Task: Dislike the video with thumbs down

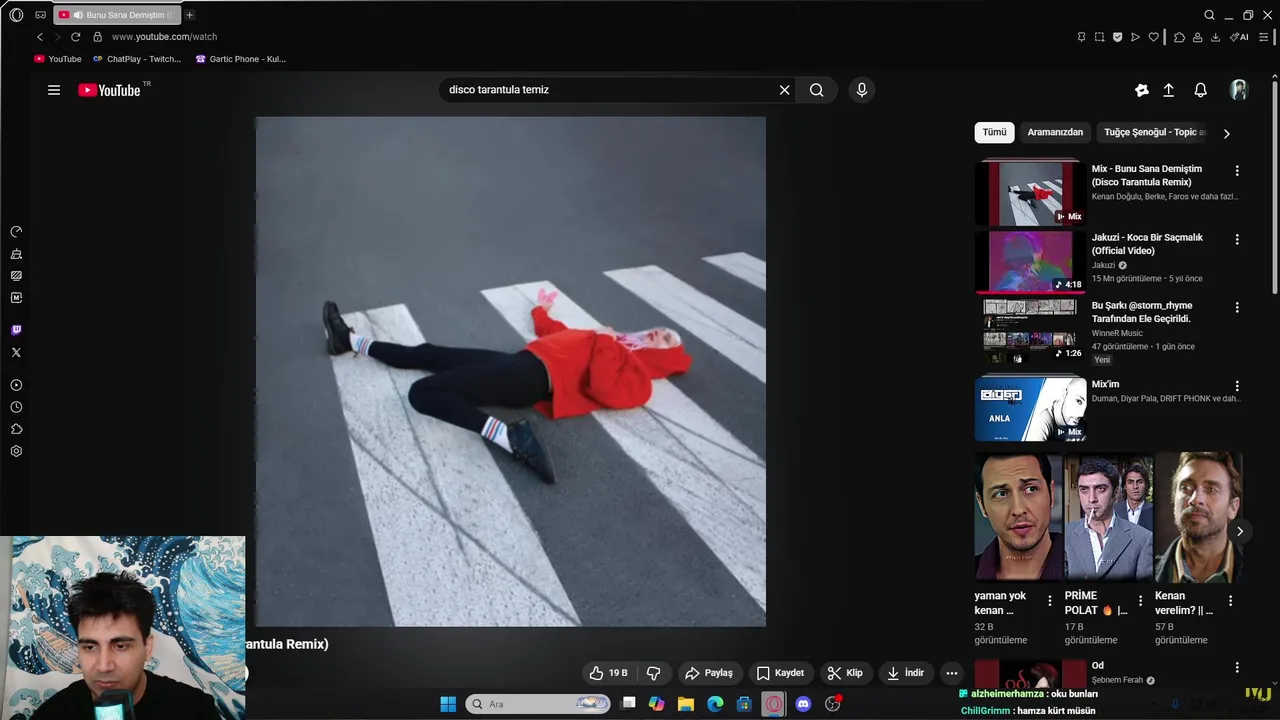Action: coord(654,673)
